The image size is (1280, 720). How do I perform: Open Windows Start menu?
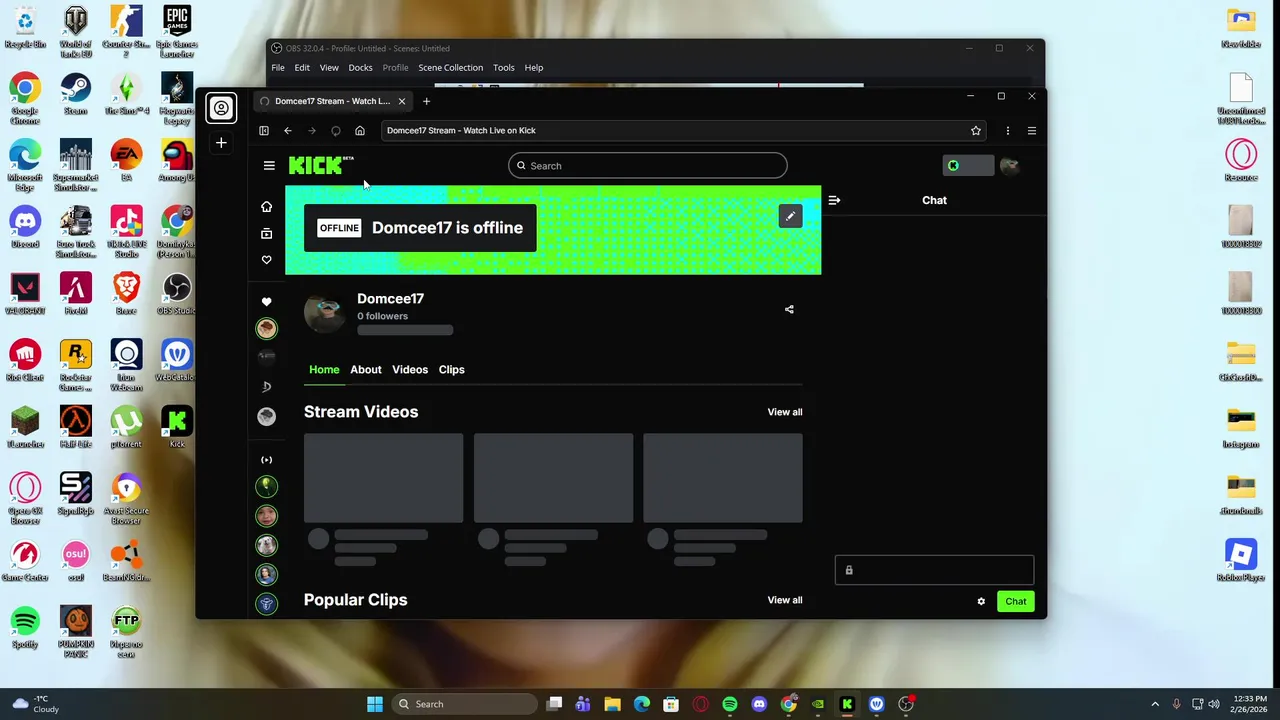click(x=375, y=704)
